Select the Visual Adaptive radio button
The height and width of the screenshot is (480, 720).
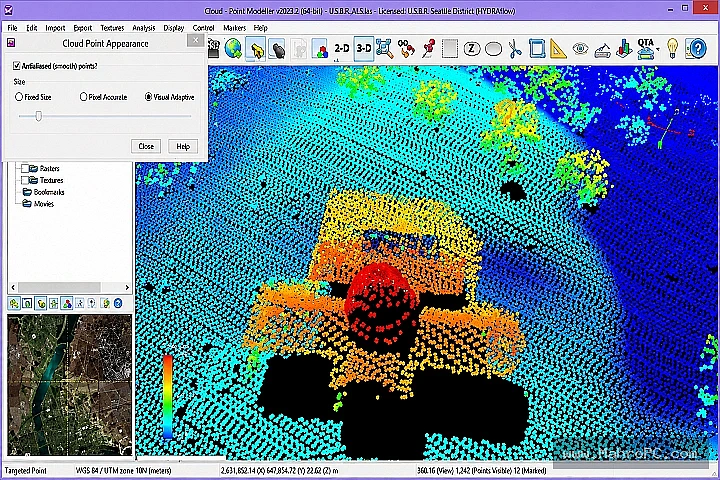tap(148, 97)
